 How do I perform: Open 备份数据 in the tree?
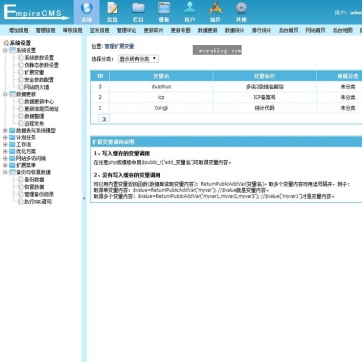point(34,180)
